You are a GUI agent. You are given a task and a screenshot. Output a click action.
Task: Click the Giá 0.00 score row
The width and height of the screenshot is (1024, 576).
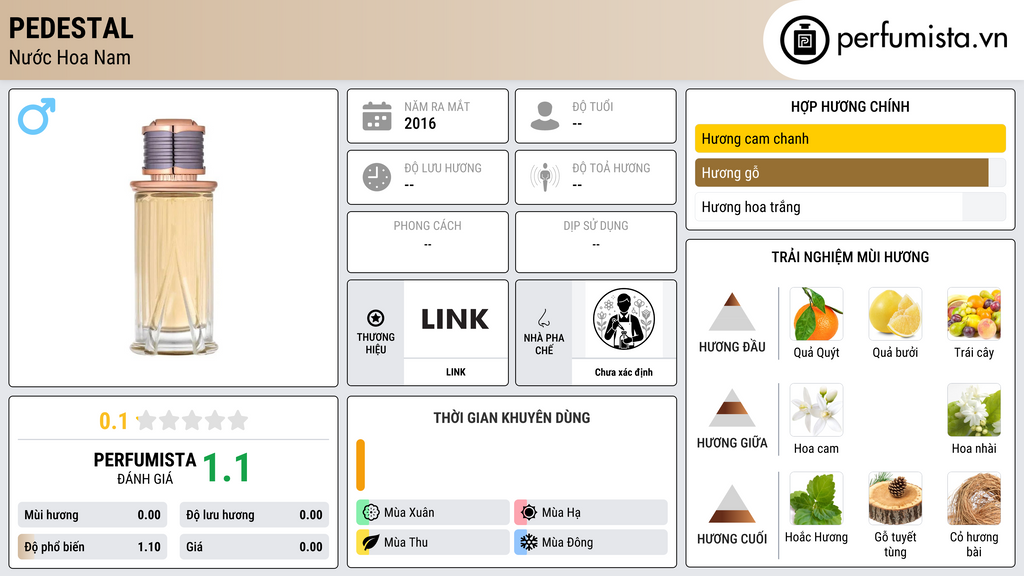[x=254, y=547]
